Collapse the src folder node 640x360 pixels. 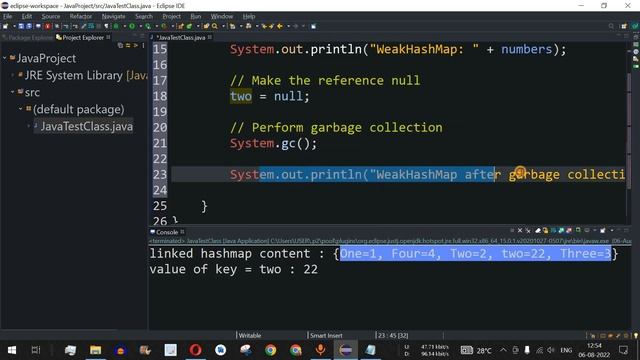click(x=12, y=92)
